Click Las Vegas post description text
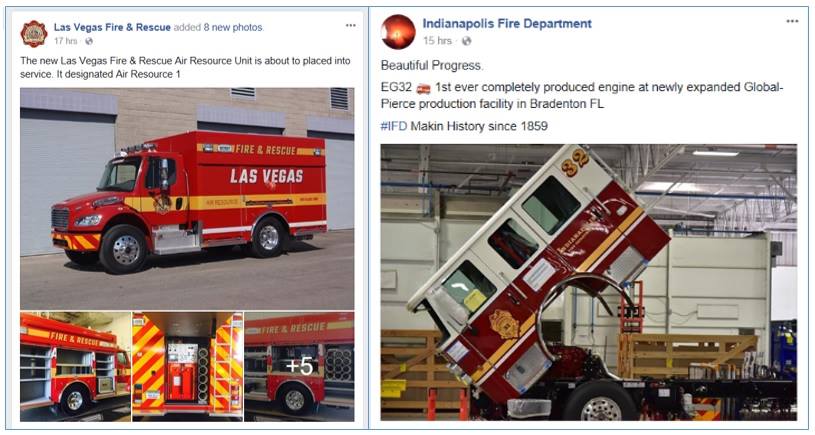The height and width of the screenshot is (435, 815). point(185,68)
